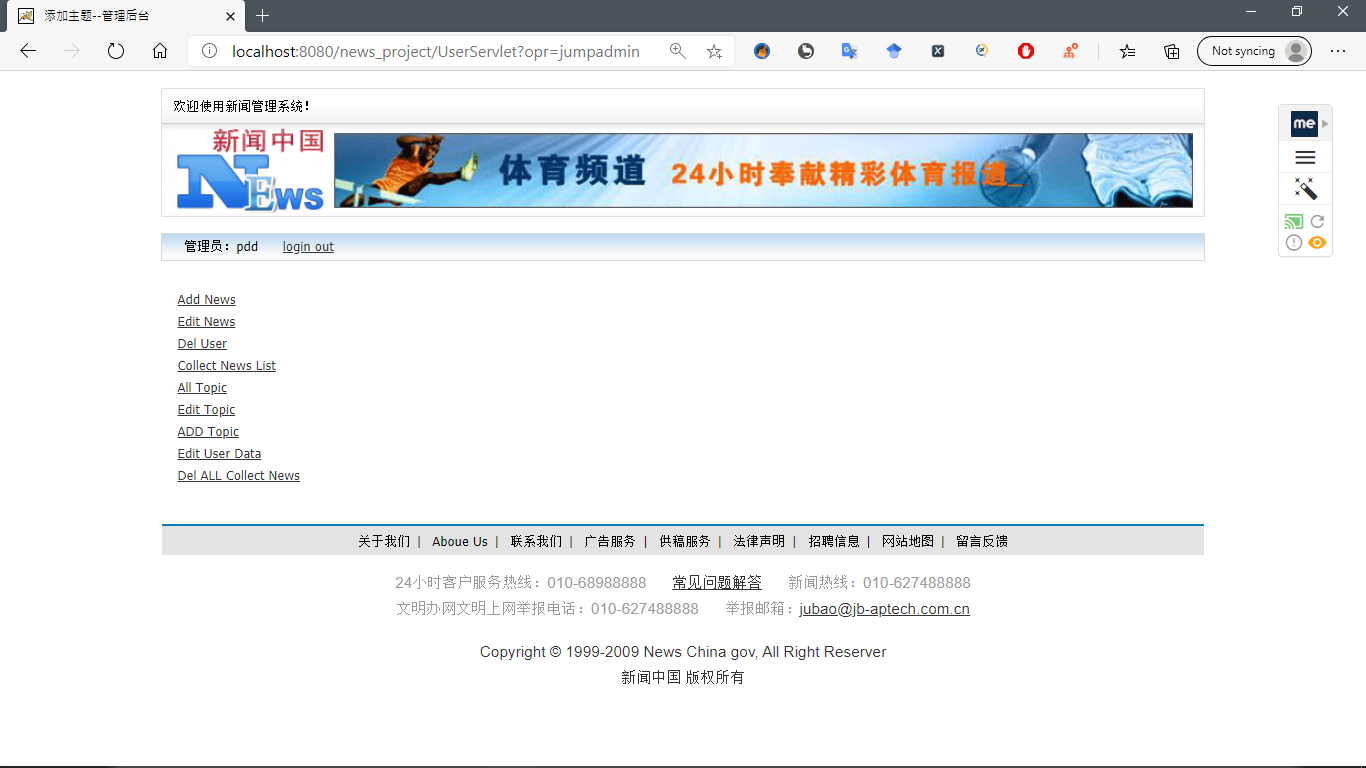Open the Edit Topic link

click(x=206, y=410)
